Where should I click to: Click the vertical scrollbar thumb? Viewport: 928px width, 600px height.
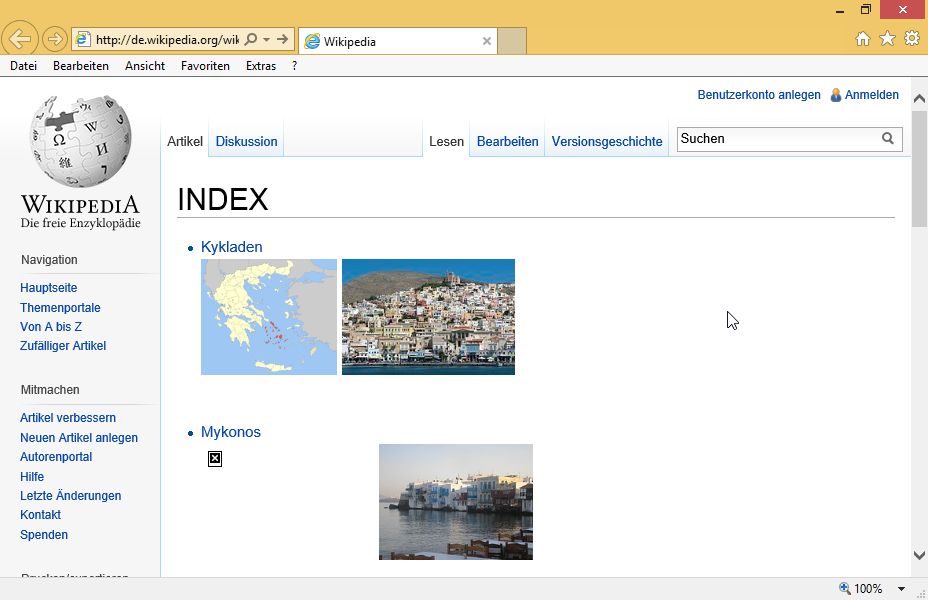tap(919, 169)
